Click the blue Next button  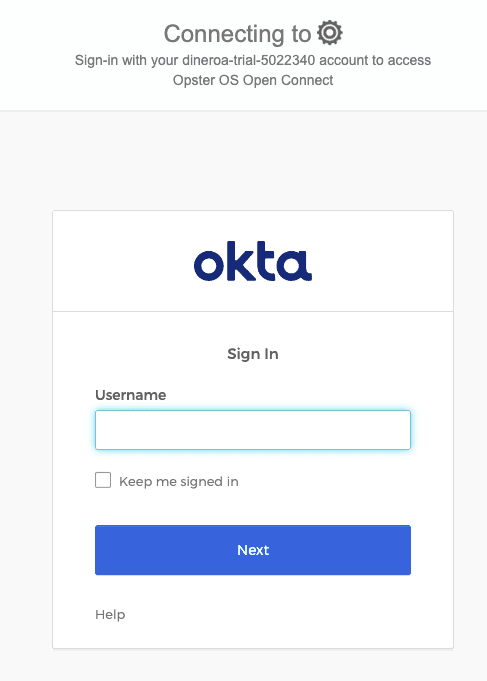[253, 550]
